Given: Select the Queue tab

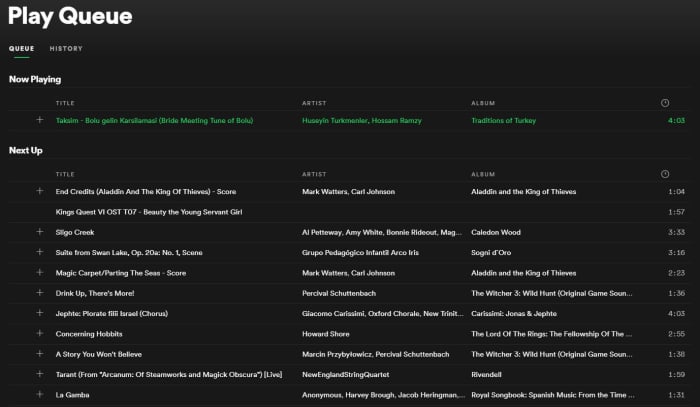Looking at the screenshot, I should click(x=22, y=48).
